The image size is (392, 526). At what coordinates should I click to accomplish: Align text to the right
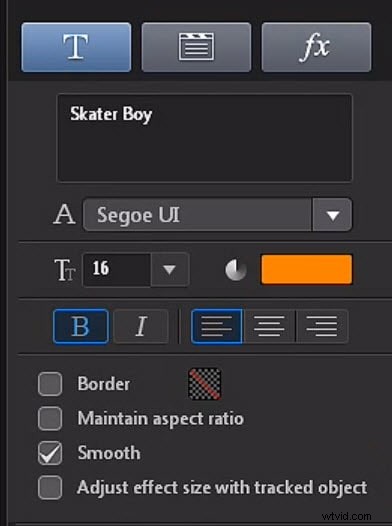322,326
